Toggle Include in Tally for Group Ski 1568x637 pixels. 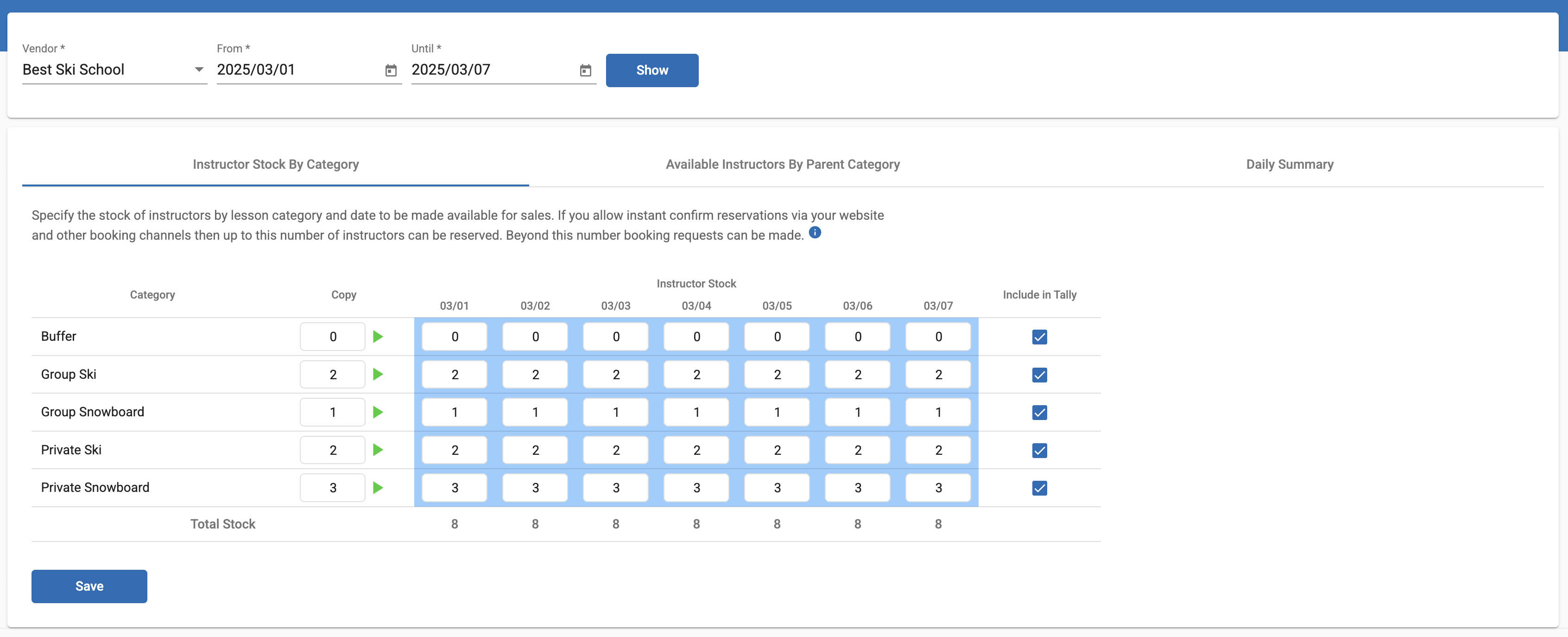tap(1039, 375)
